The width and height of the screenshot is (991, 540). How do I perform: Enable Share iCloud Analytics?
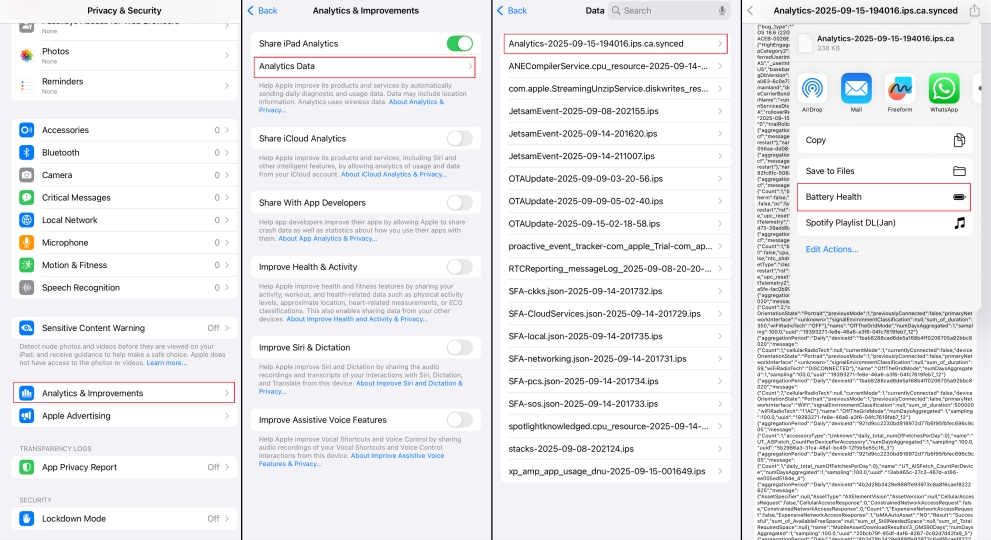(459, 138)
